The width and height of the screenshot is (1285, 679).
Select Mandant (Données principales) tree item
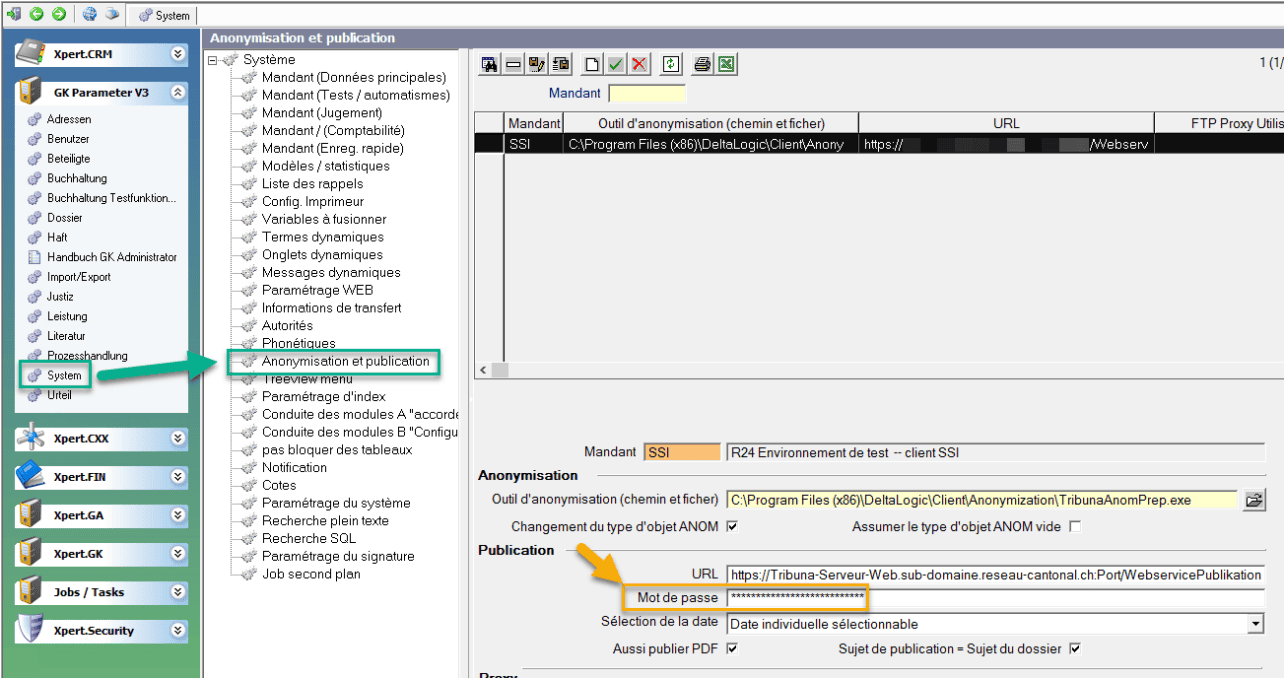(x=353, y=77)
